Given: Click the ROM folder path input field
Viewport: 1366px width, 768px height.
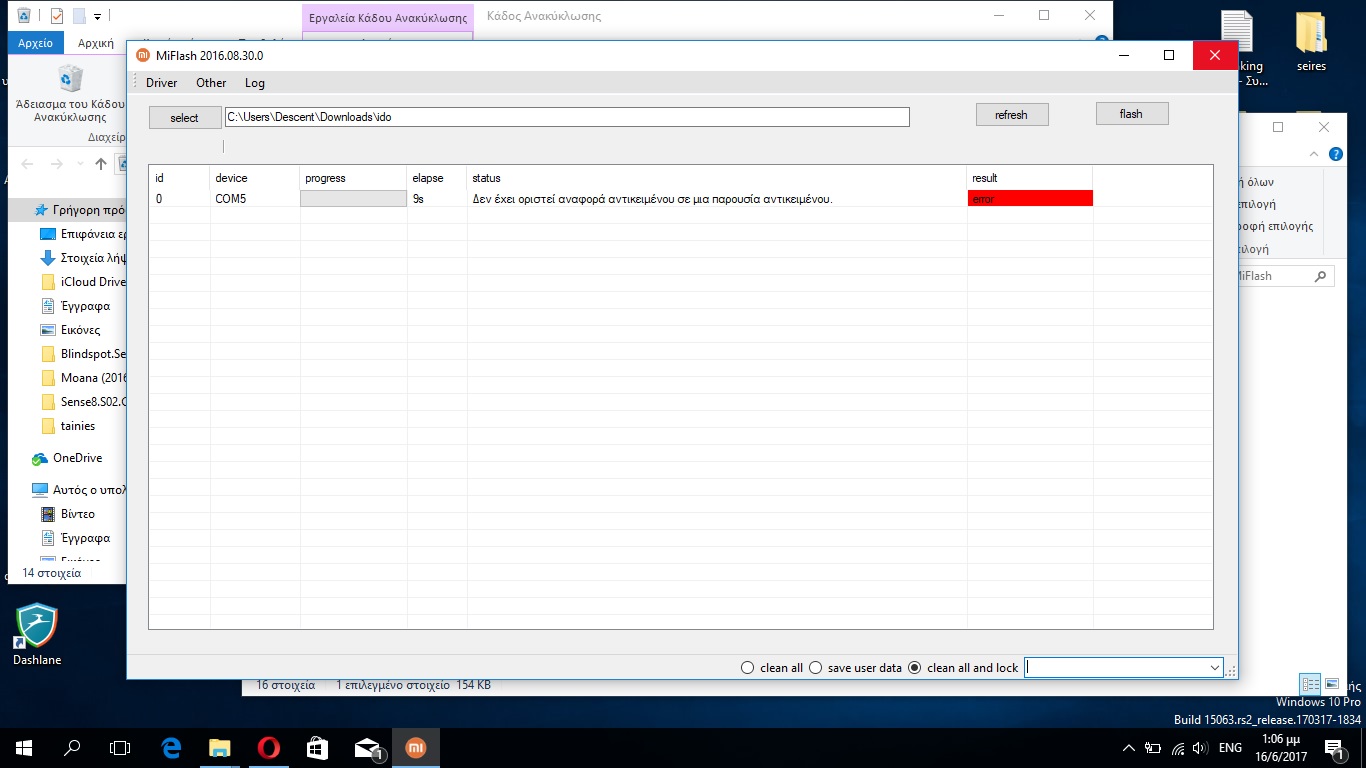Looking at the screenshot, I should 566,117.
